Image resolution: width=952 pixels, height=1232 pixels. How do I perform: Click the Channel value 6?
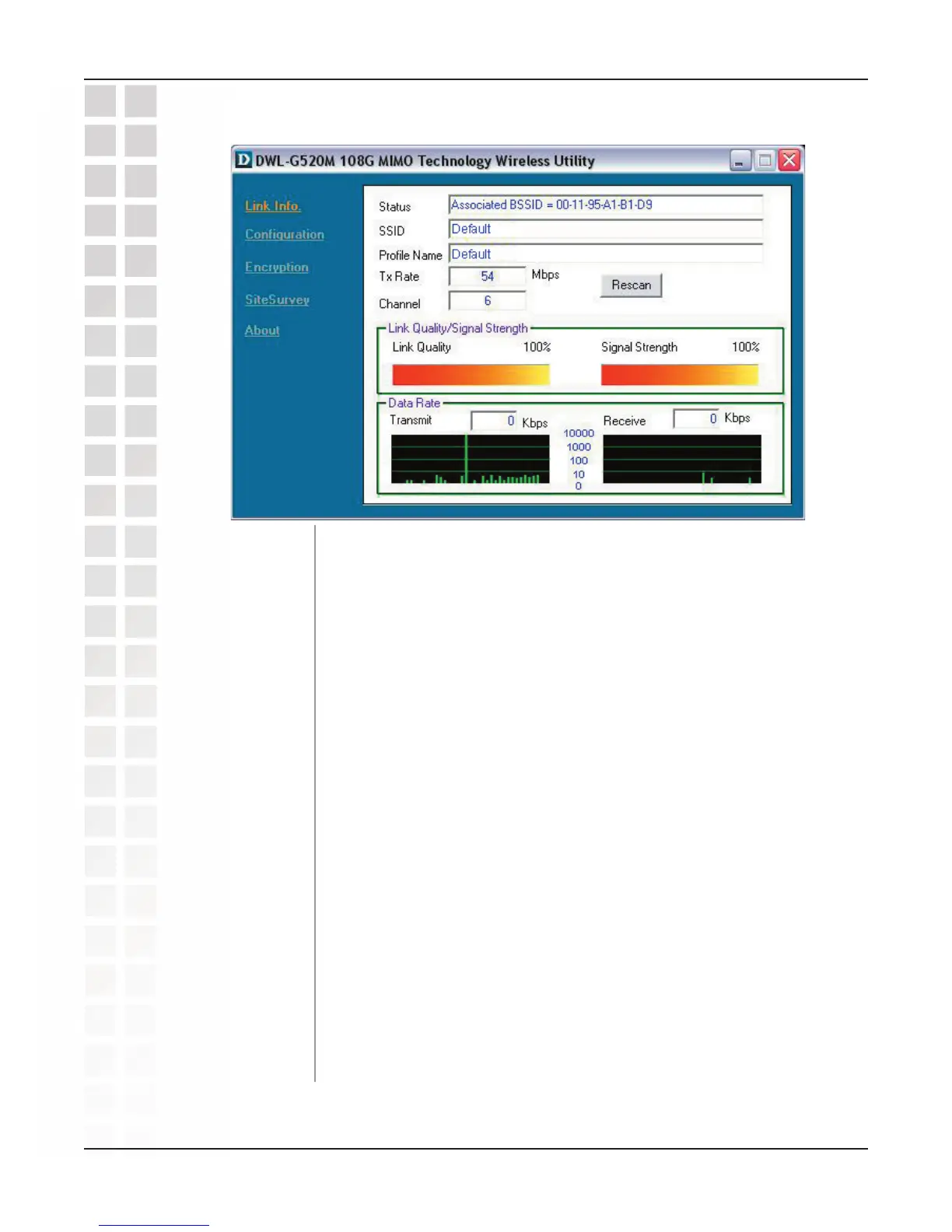coord(488,301)
